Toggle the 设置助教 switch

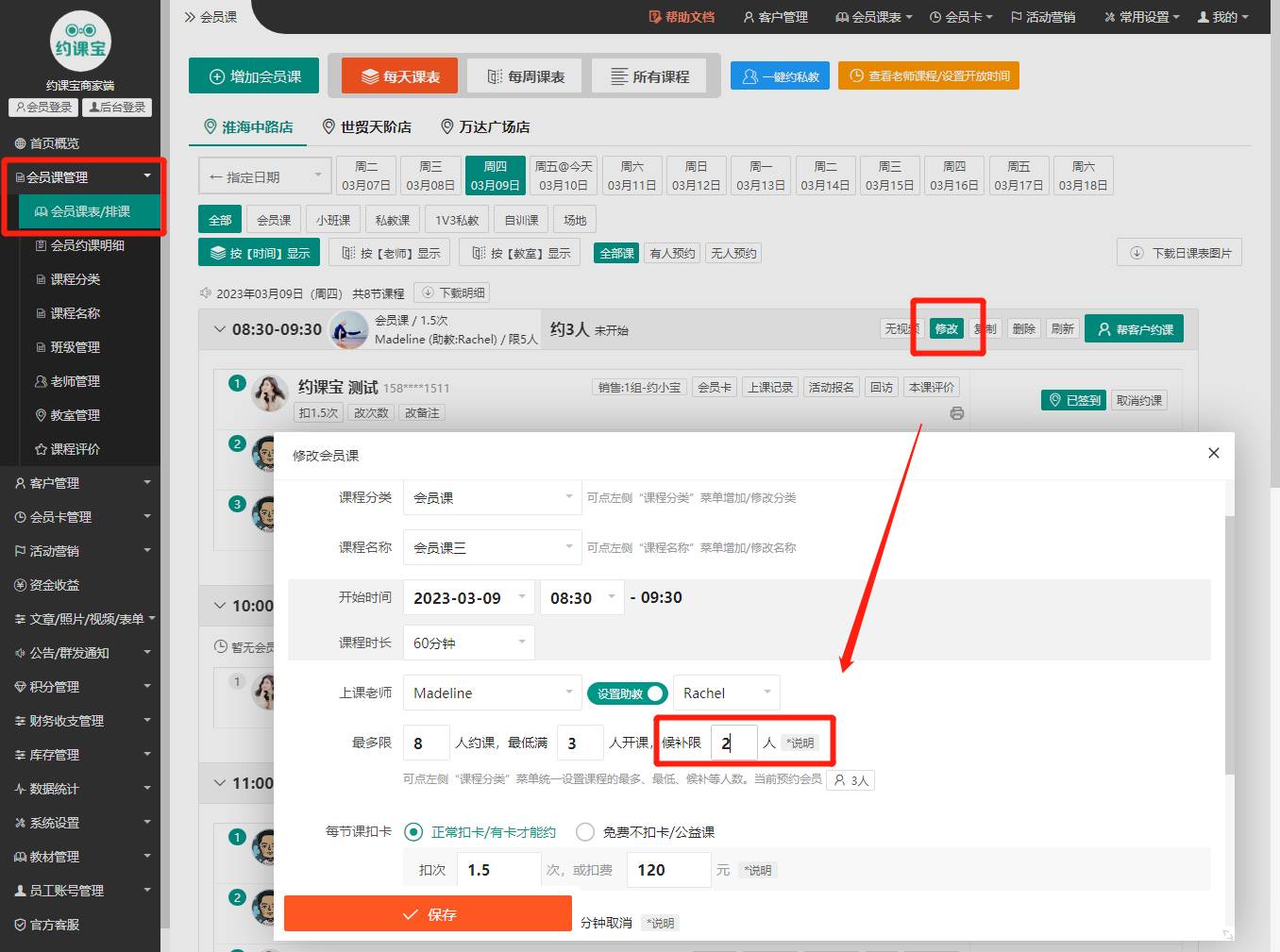(x=628, y=693)
